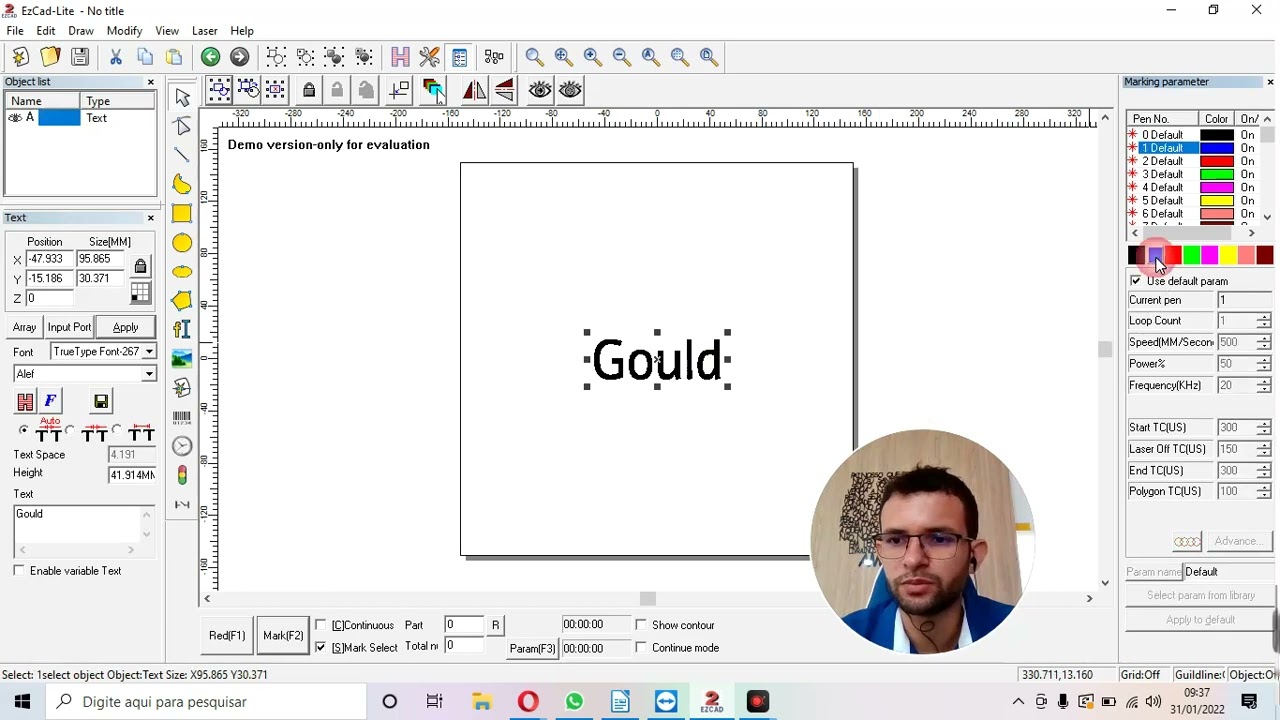
Task: Click the Apply button
Action: [125, 327]
